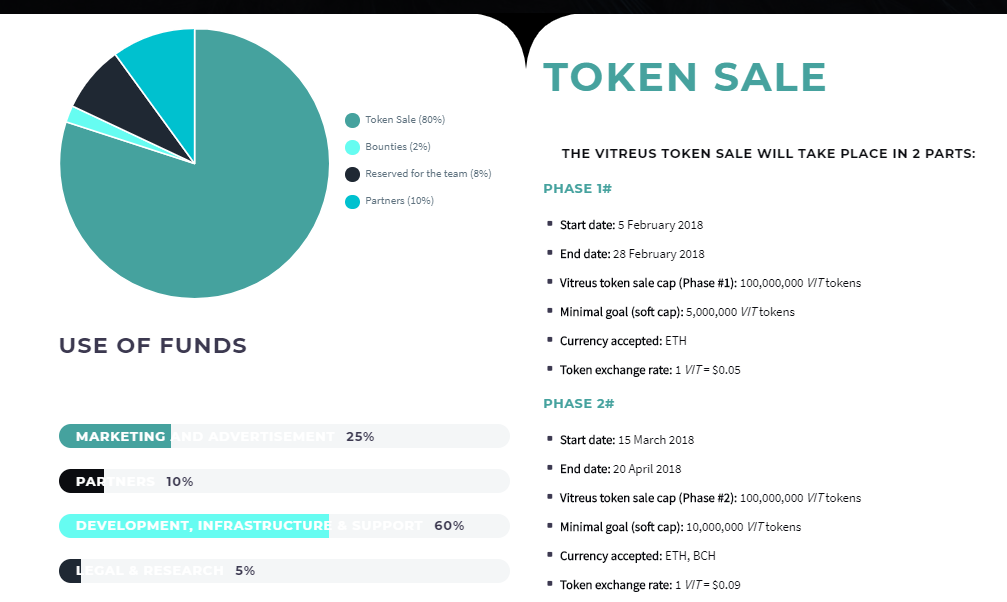Click the Bounties (2%) legend circle
The image size is (1007, 602).
pos(353,147)
